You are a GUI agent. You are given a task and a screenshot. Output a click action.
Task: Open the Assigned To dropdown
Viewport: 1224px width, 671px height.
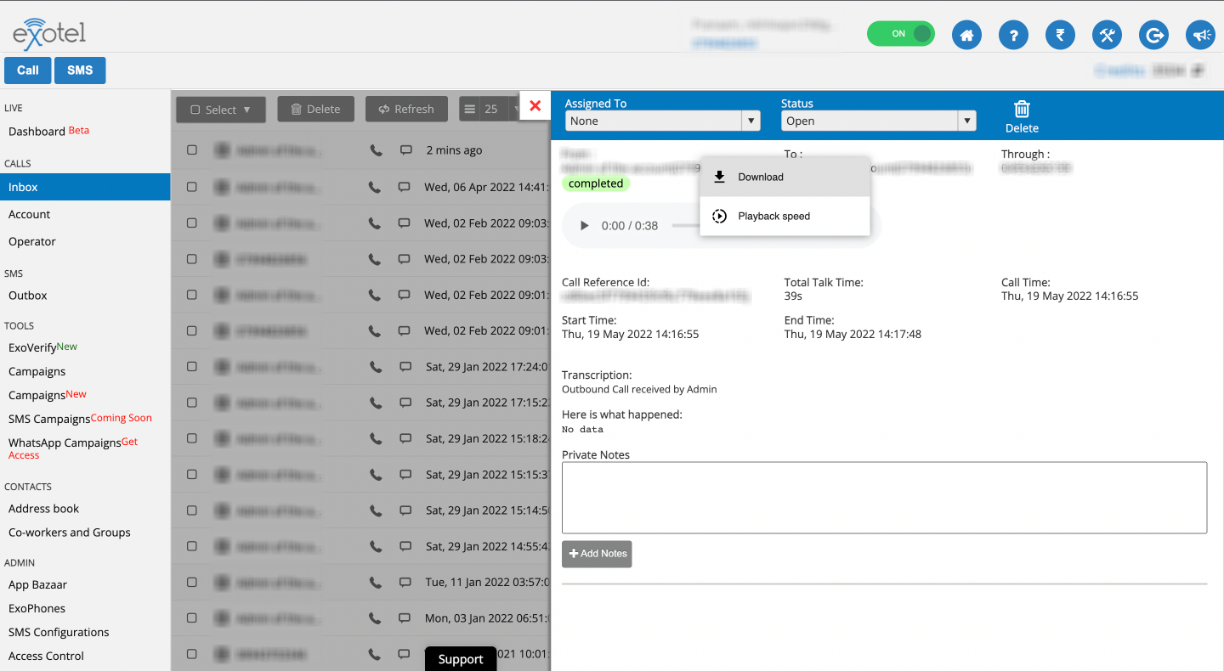point(663,121)
